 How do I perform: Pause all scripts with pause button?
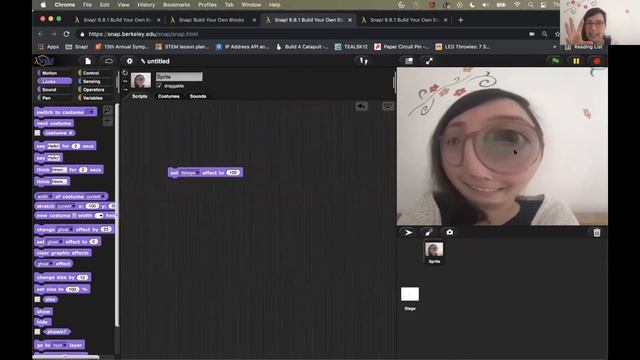[x=576, y=61]
